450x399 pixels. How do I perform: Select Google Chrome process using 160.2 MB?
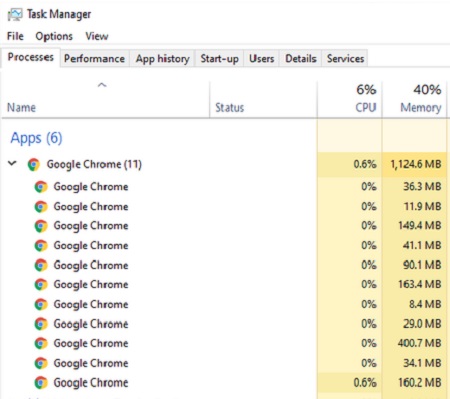[91, 383]
